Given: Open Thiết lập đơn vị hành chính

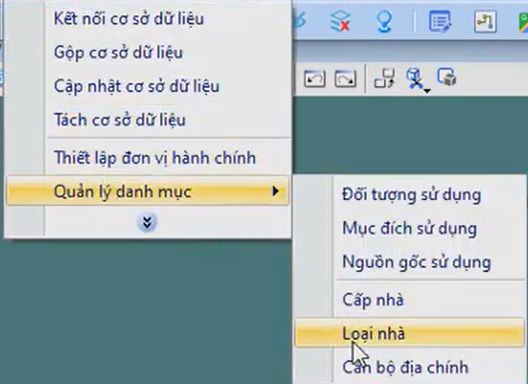Looking at the screenshot, I should [148, 158].
